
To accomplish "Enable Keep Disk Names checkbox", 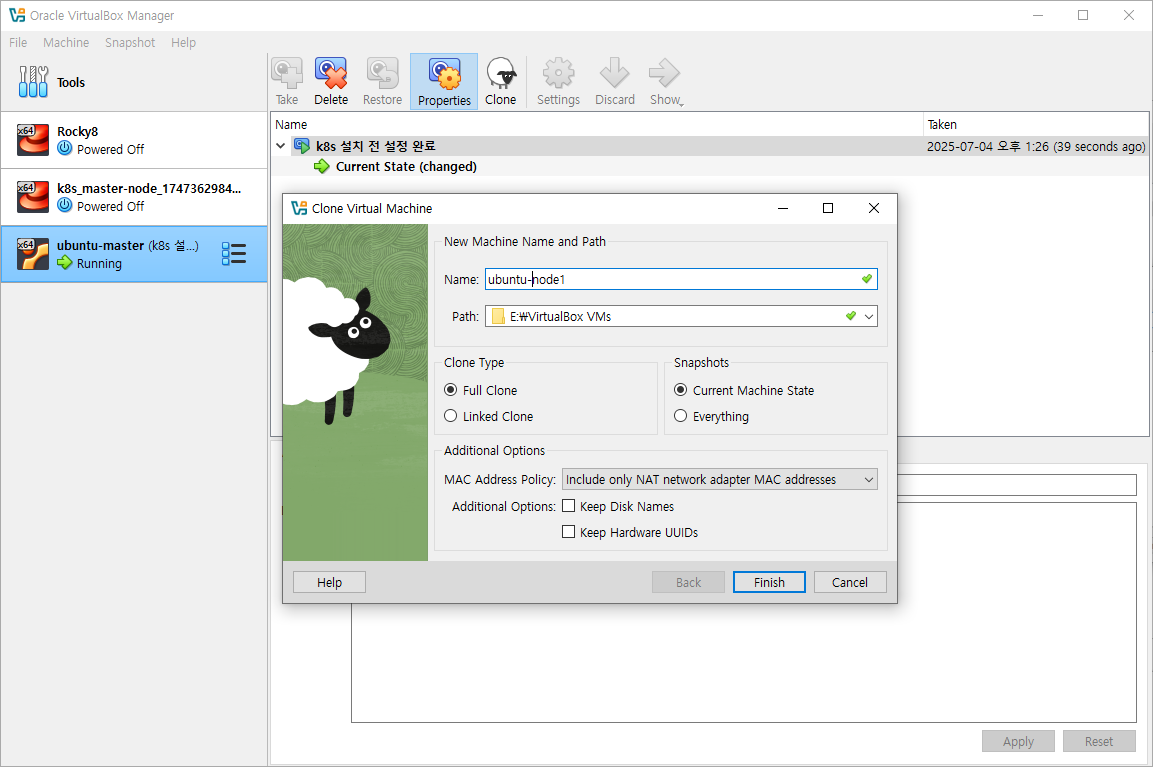I will [x=568, y=506].
